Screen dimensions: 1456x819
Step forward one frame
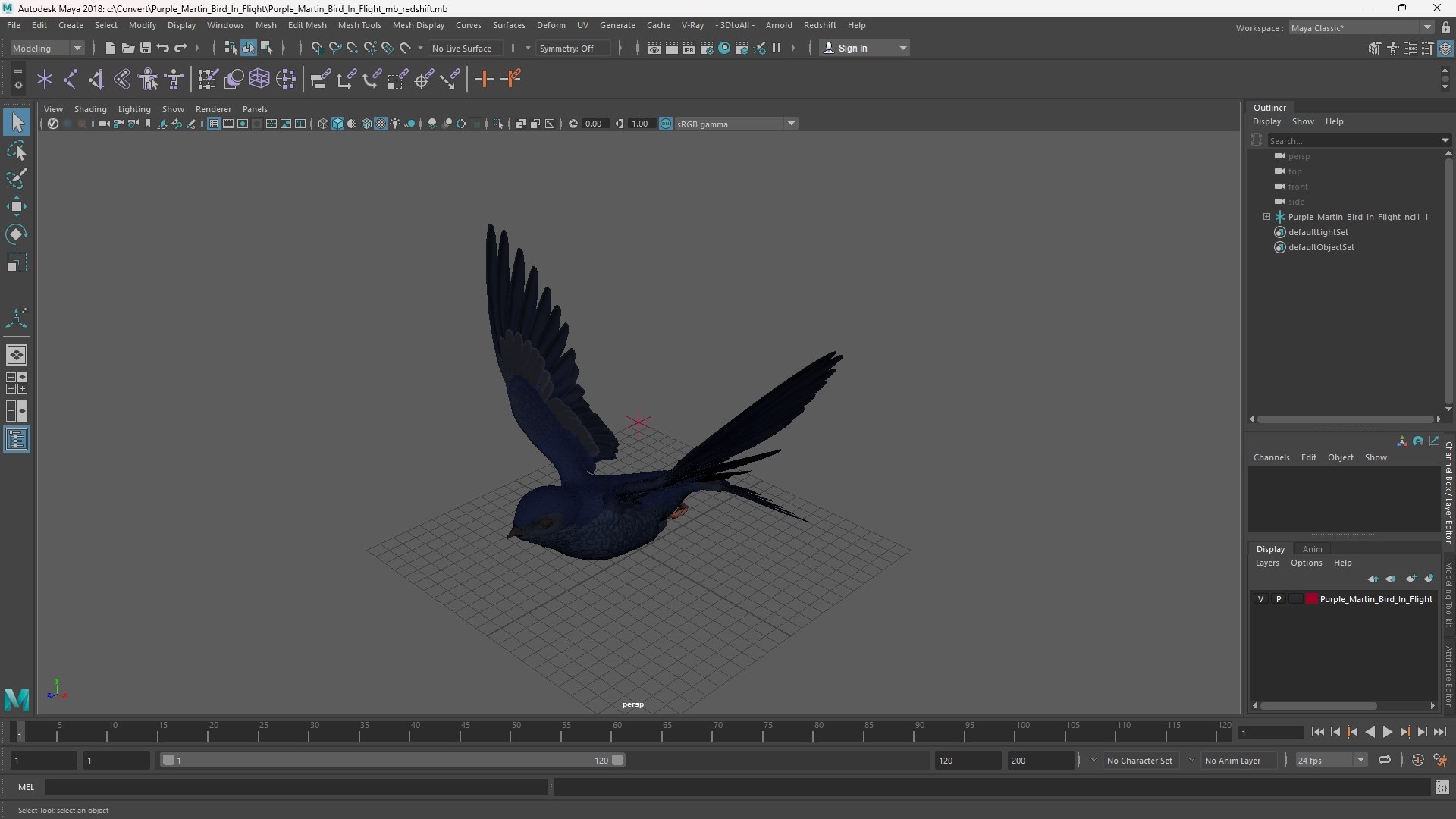(1422, 732)
